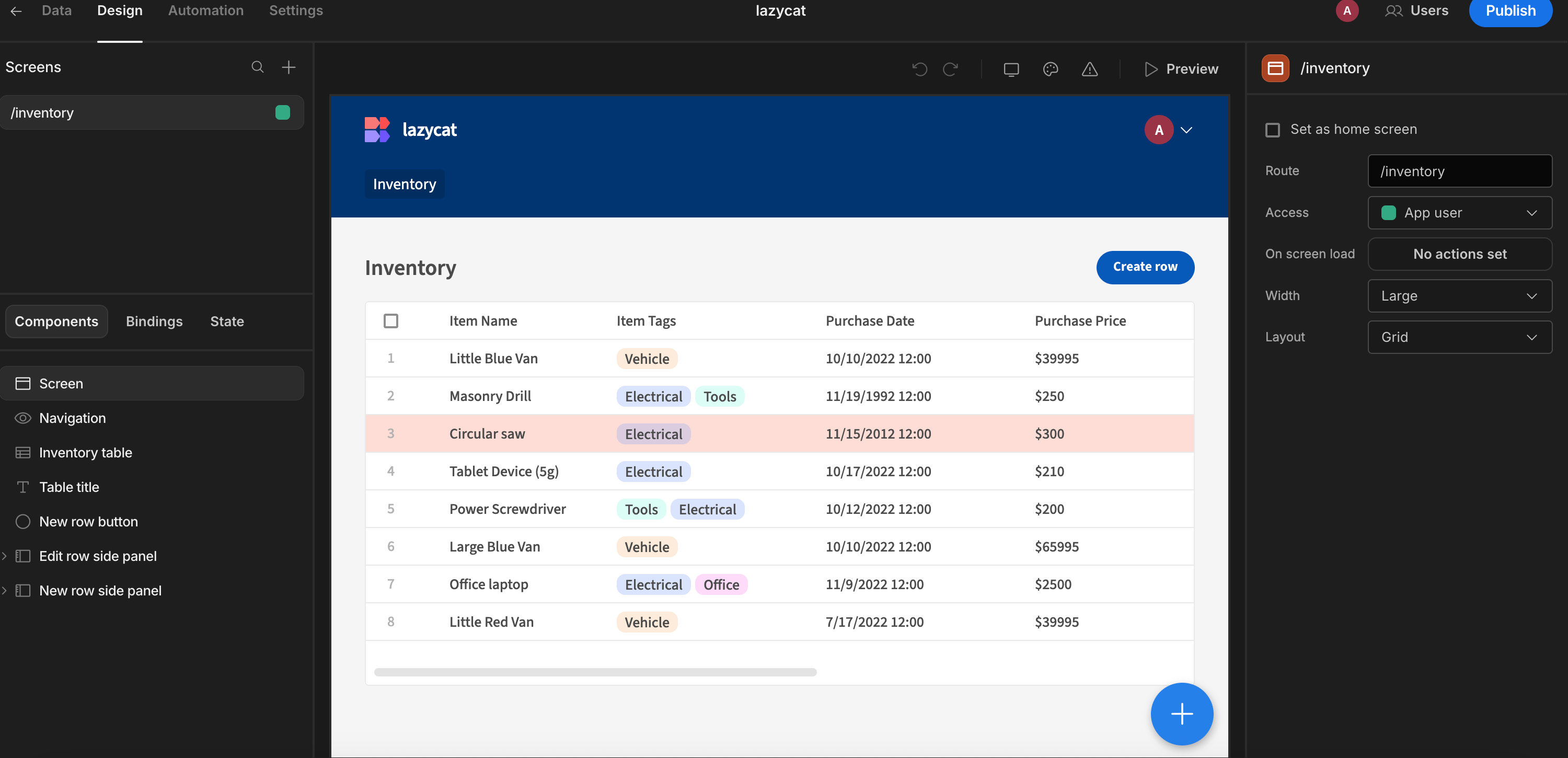This screenshot has width=1568, height=758.
Task: Select Screen icon in components tree
Action: point(22,384)
